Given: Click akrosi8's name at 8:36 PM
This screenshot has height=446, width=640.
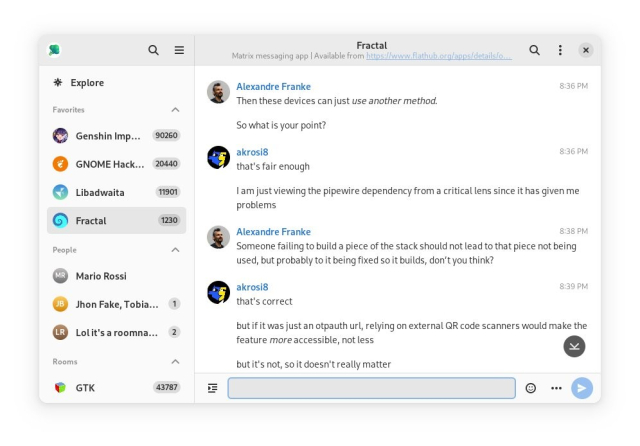Looking at the screenshot, I should 252,152.
